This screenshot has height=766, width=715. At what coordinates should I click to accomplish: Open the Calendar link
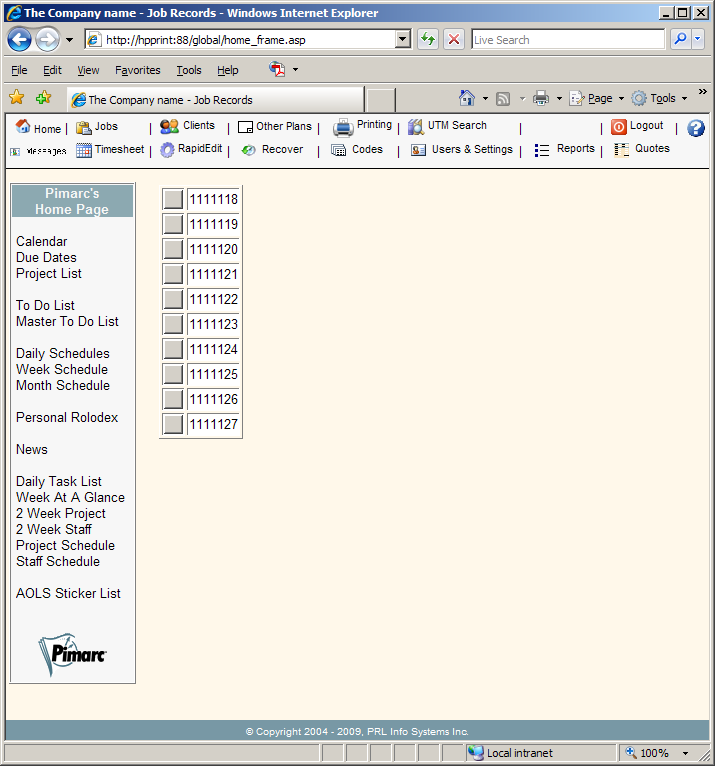coord(42,241)
